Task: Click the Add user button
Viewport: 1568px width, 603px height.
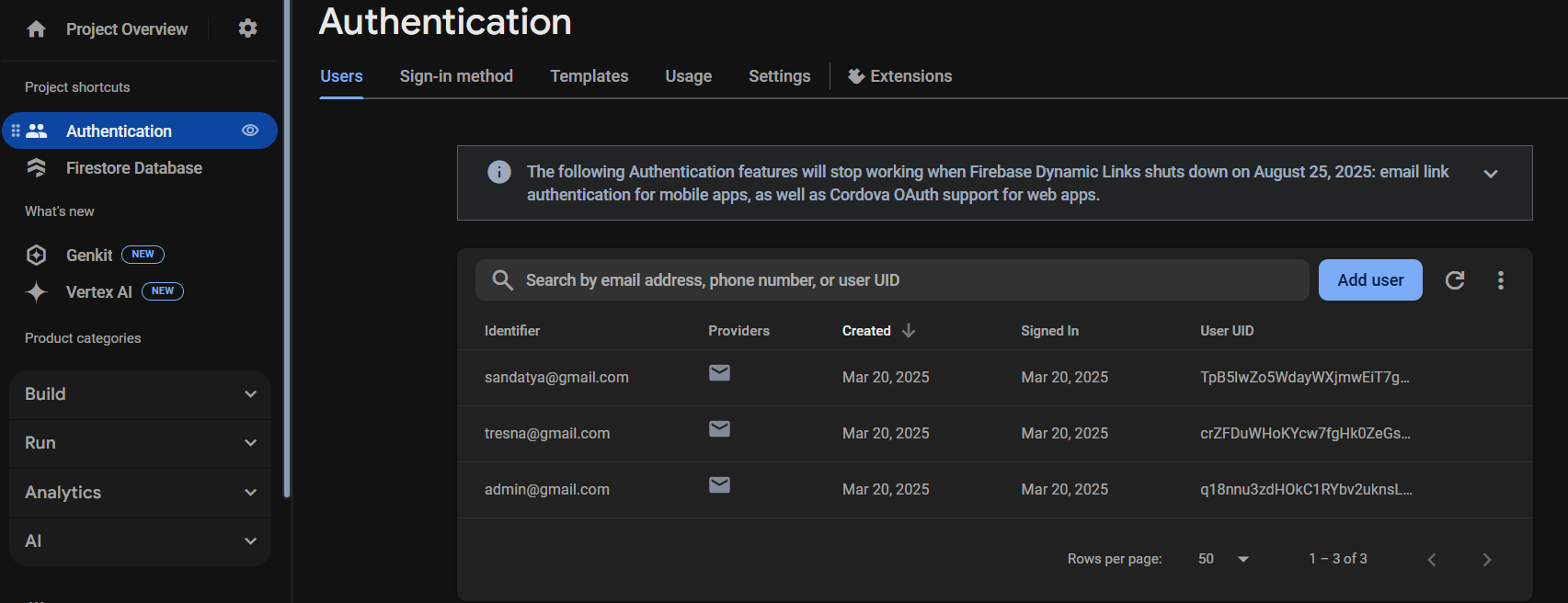Action: [1370, 280]
